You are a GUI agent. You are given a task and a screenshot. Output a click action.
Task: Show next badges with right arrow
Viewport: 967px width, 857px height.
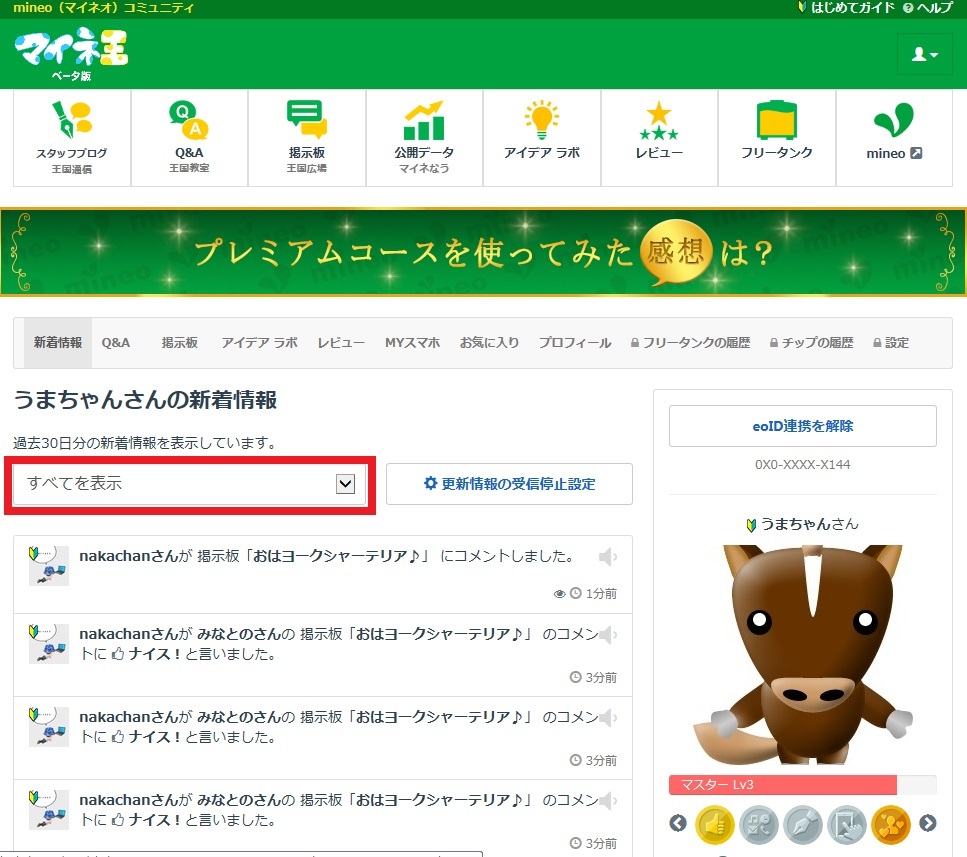[928, 824]
